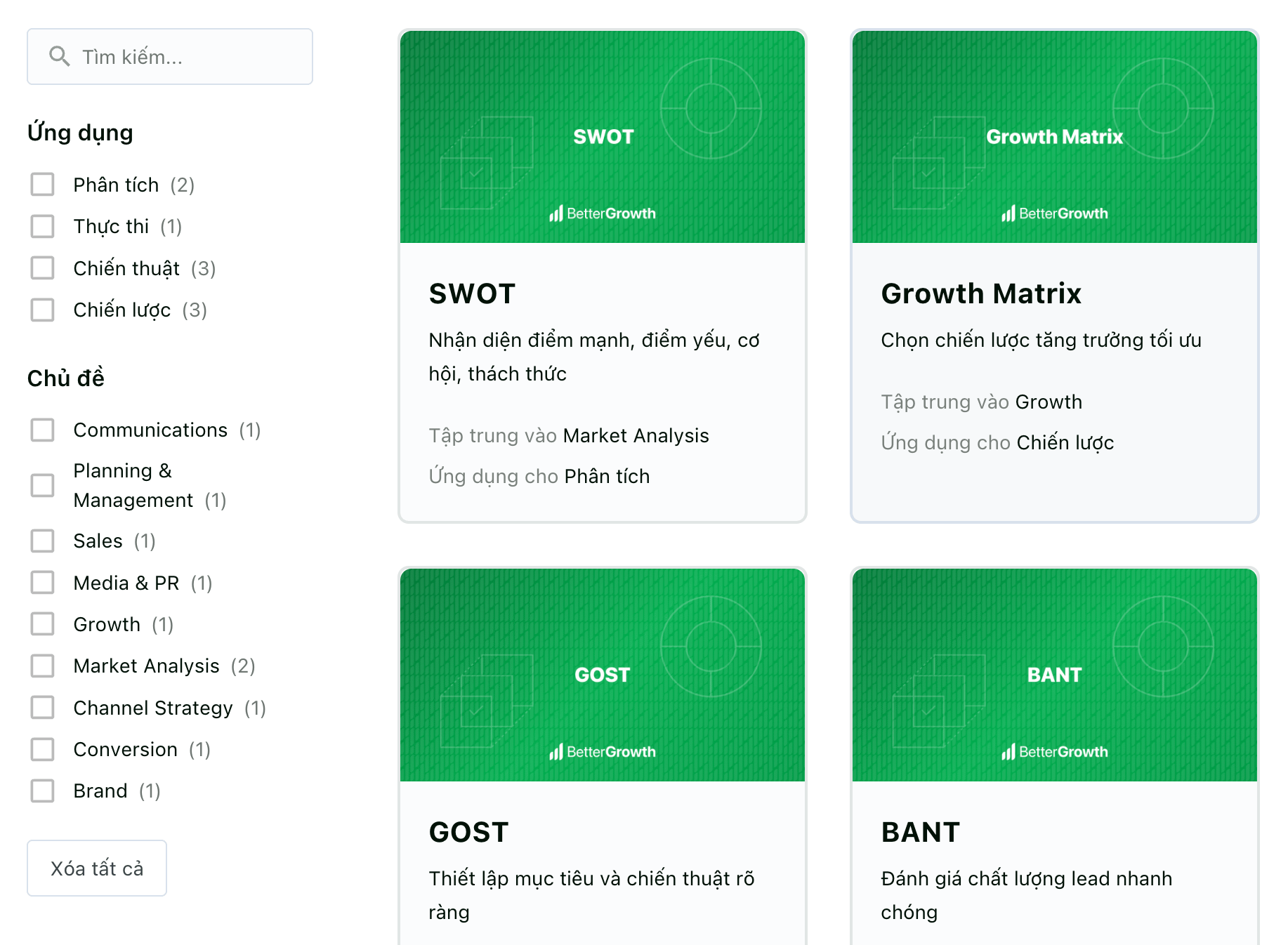
Task: Check Planning & Management filter
Action: tap(43, 485)
